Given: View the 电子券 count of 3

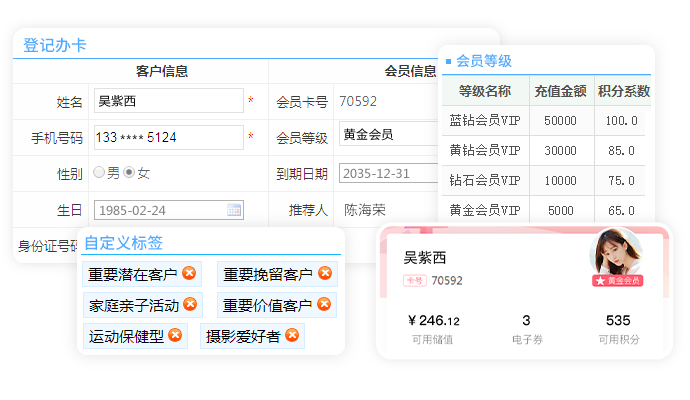Looking at the screenshot, I should 526,321.
